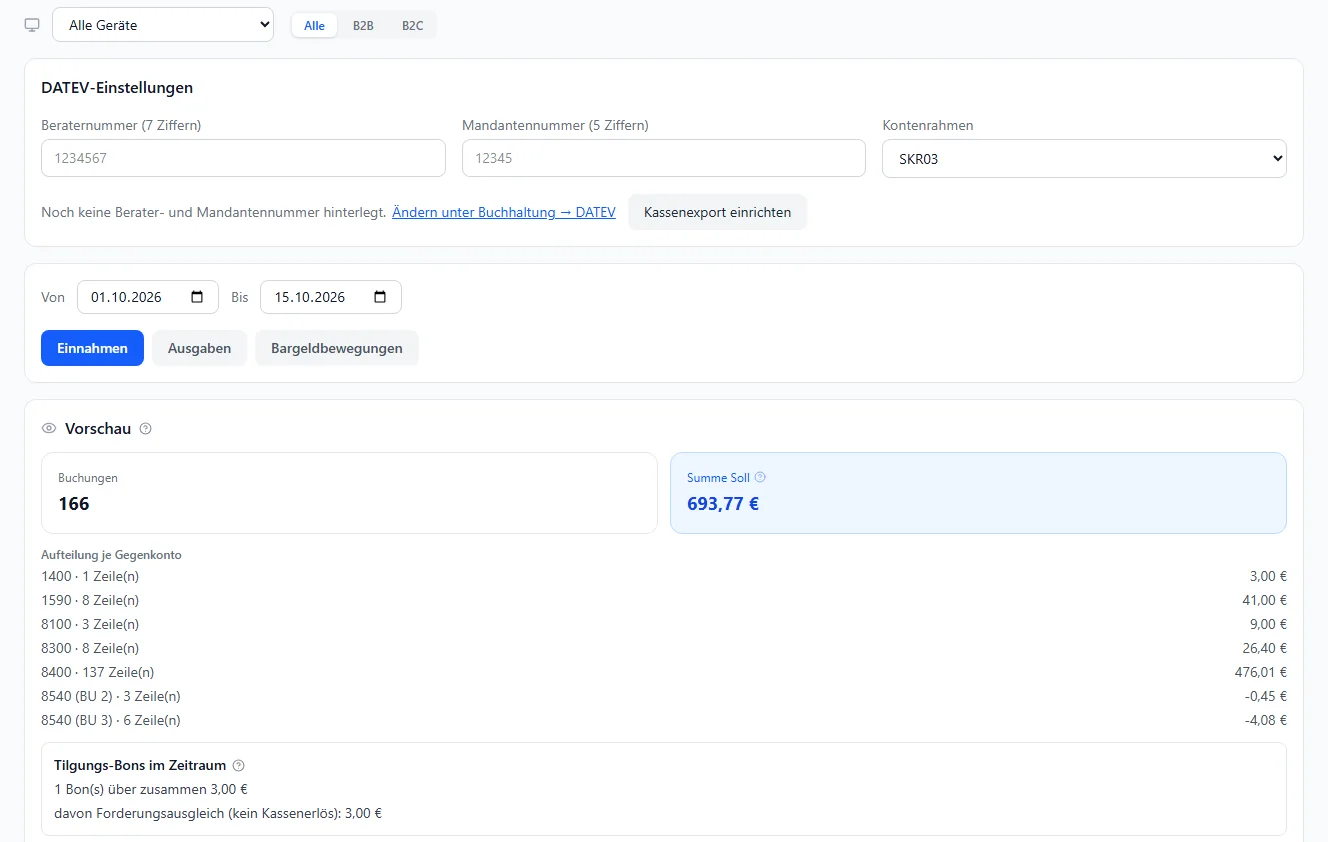Click the eye icon beside Vorschau
1328x842 pixels.
tap(49, 429)
